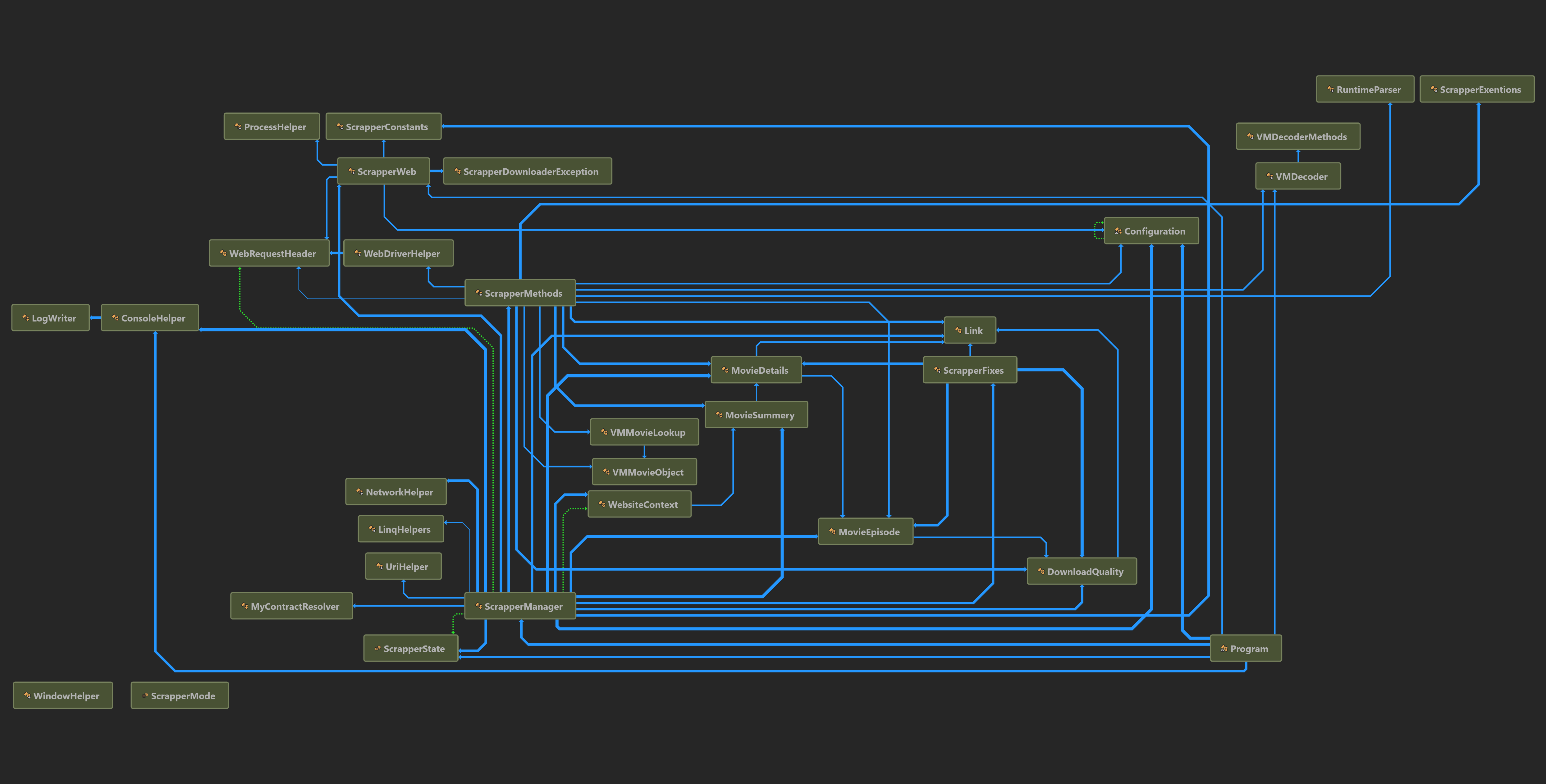Click the class icon on the Program node
The width and height of the screenshot is (1546, 784).
pyautogui.click(x=1224, y=649)
